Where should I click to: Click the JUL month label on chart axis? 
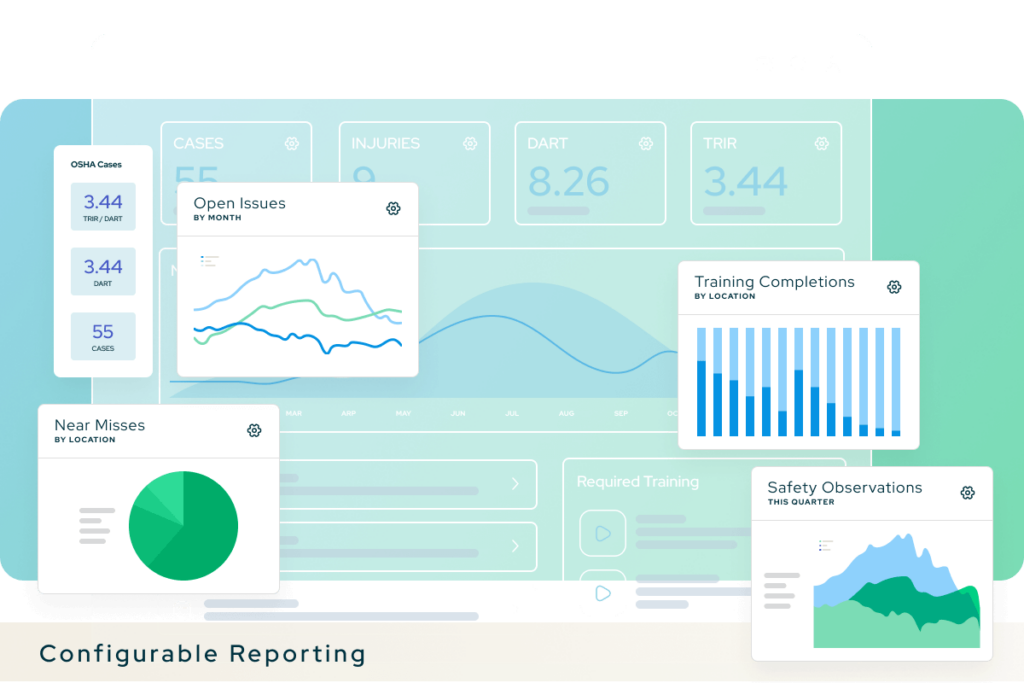[x=512, y=414]
